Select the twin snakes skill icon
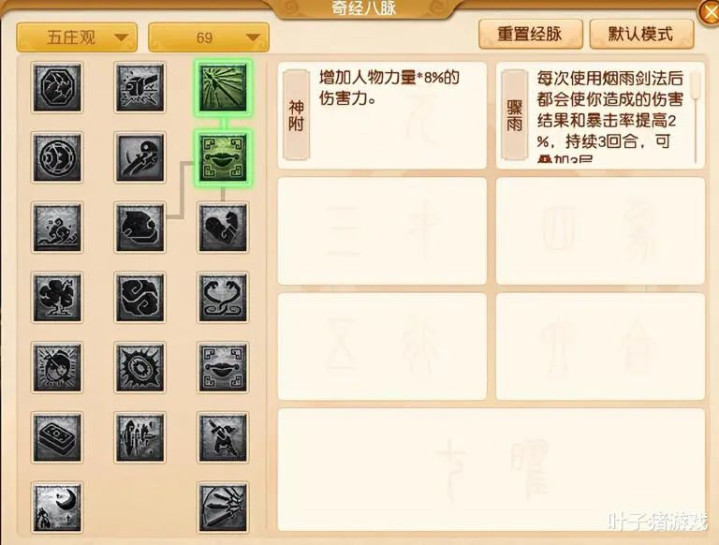 (x=223, y=297)
